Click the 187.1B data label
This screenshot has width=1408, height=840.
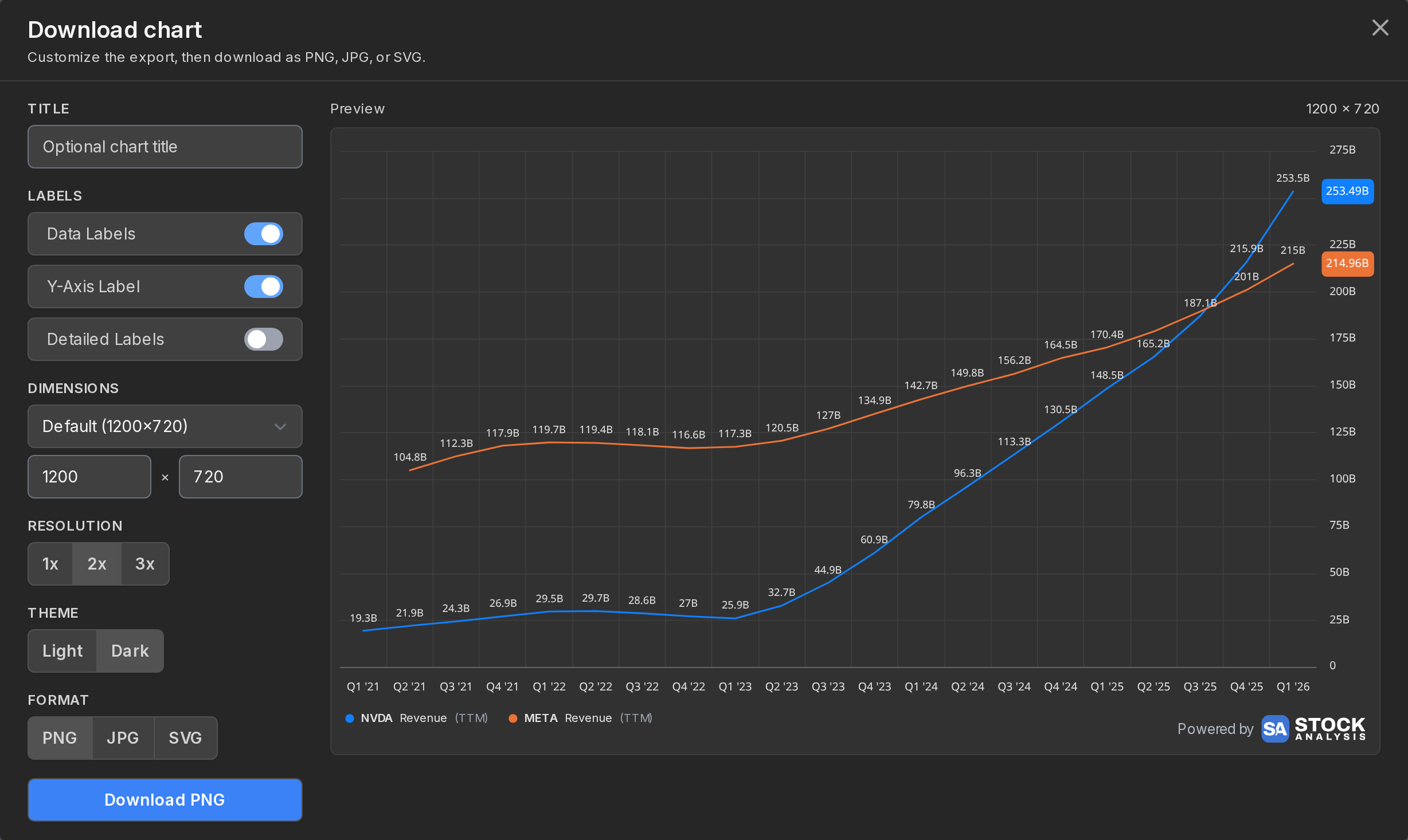(x=1200, y=303)
